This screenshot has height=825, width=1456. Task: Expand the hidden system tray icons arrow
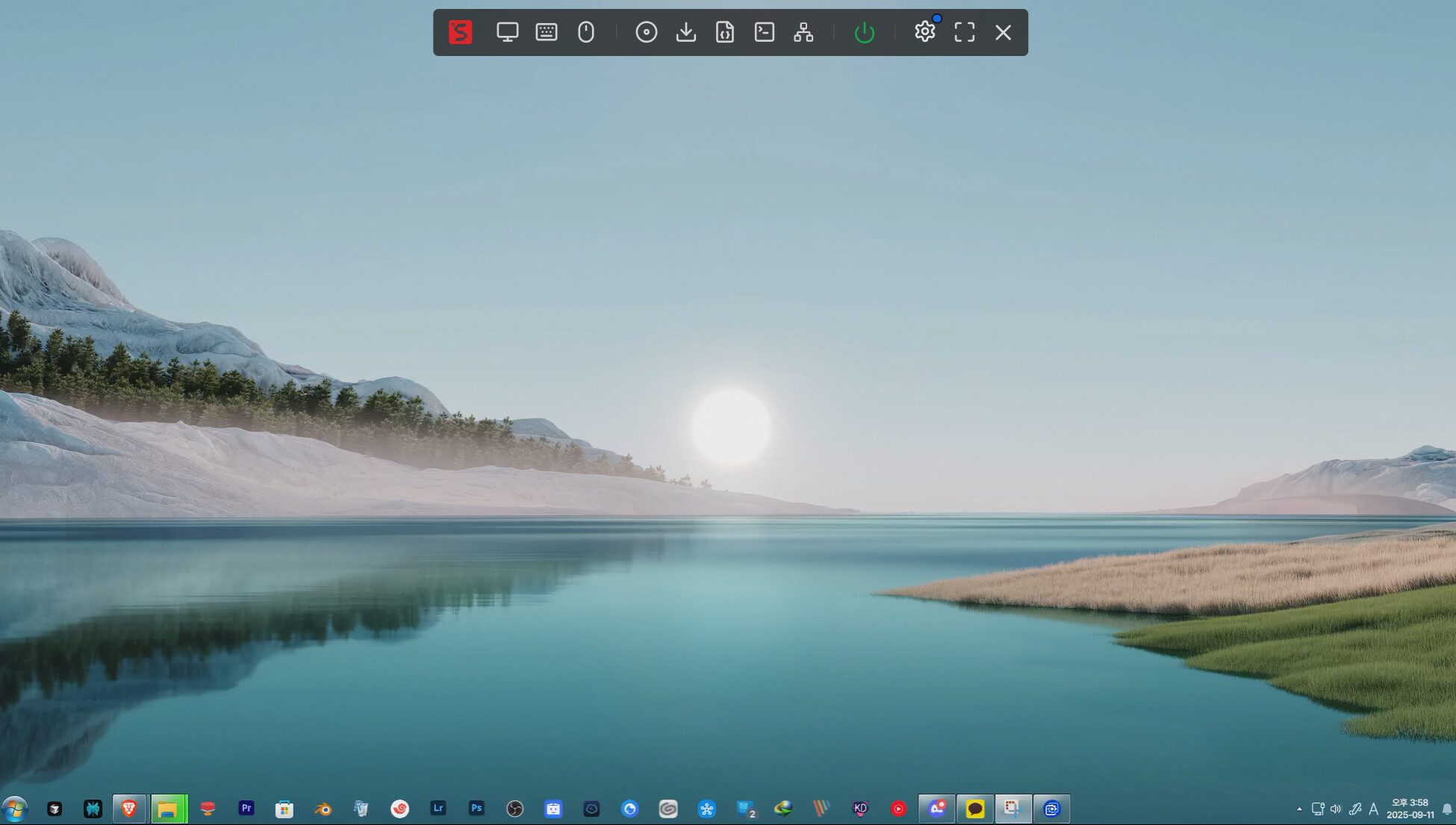click(1299, 809)
